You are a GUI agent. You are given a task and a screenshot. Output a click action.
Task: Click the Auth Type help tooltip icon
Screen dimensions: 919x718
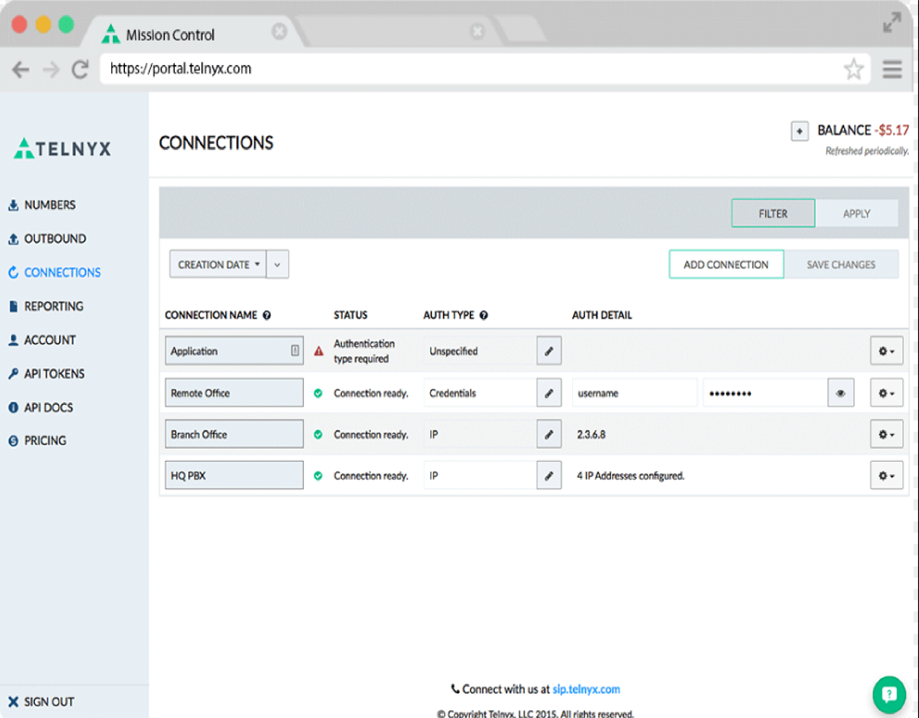tap(484, 314)
